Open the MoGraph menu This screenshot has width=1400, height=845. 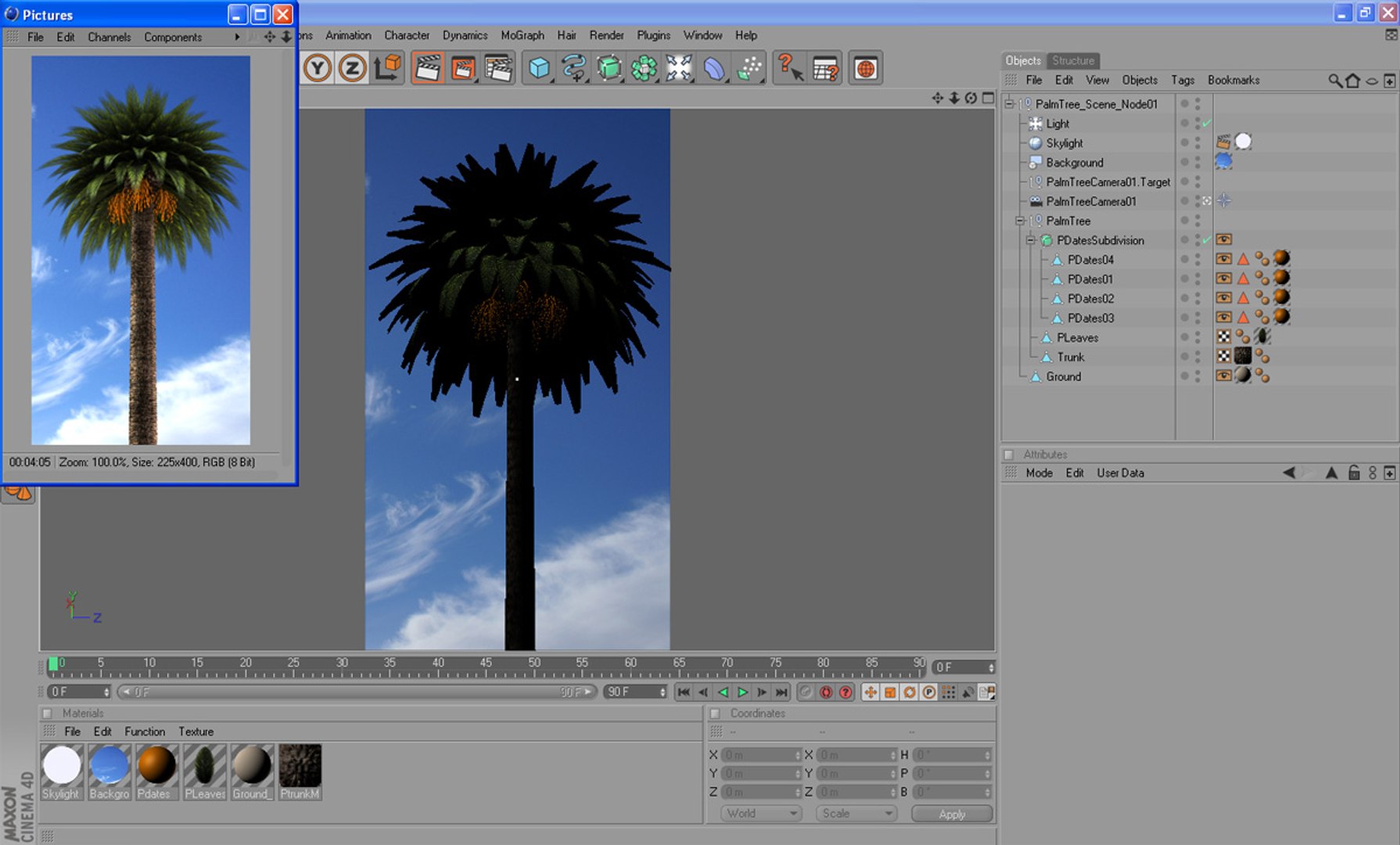click(x=522, y=35)
